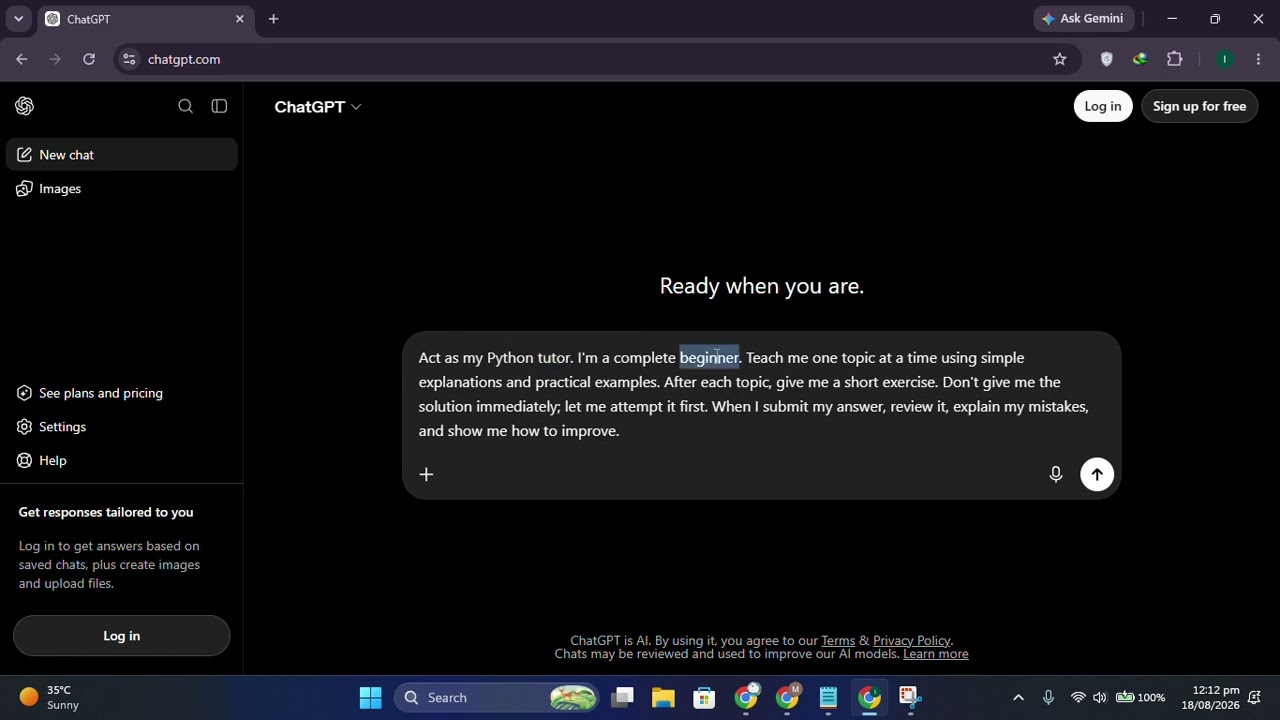Open the Wi-Fi network icon in the tray

pyautogui.click(x=1078, y=698)
